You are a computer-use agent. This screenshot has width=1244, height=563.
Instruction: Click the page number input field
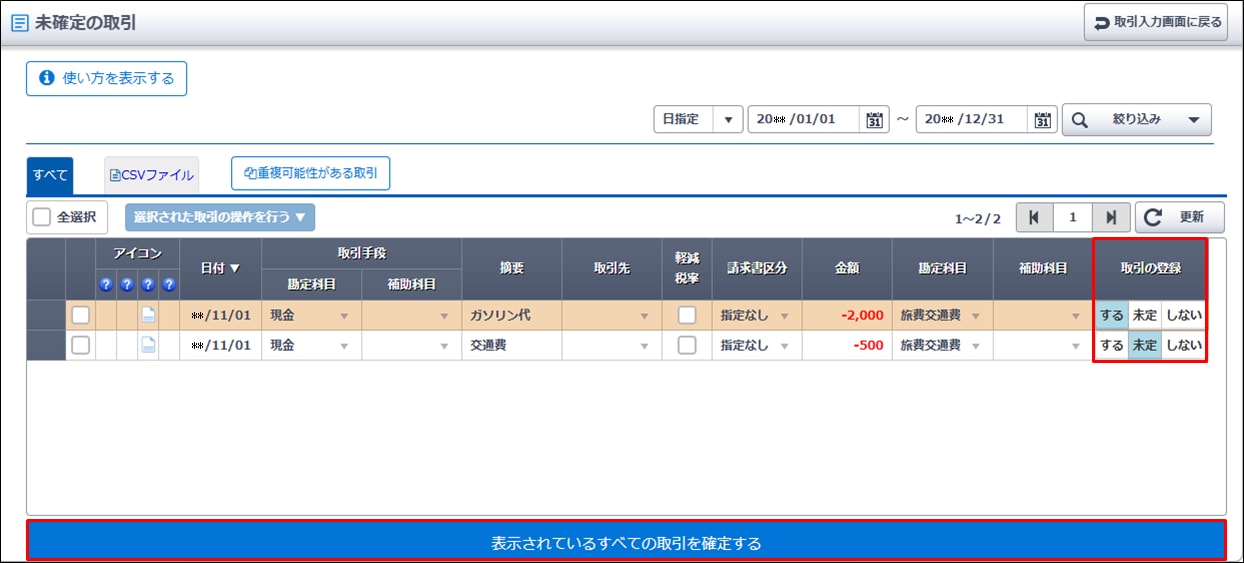1072,217
